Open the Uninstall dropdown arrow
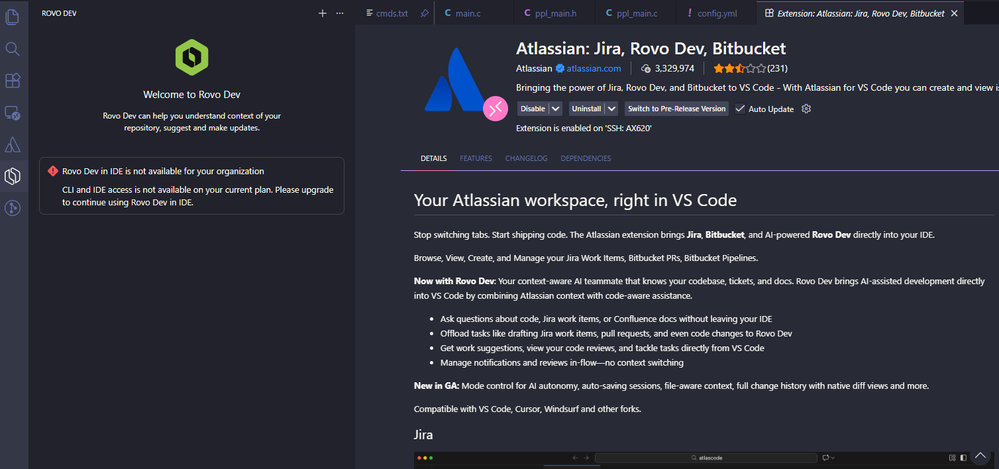999x469 pixels. point(612,109)
